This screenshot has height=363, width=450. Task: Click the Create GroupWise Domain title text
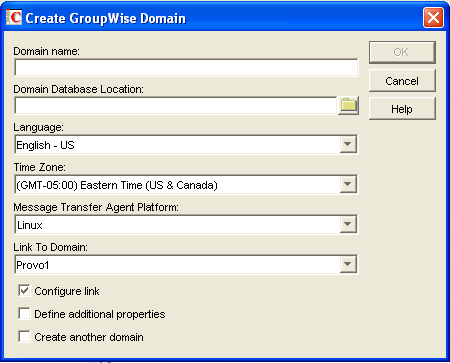pyautogui.click(x=105, y=18)
